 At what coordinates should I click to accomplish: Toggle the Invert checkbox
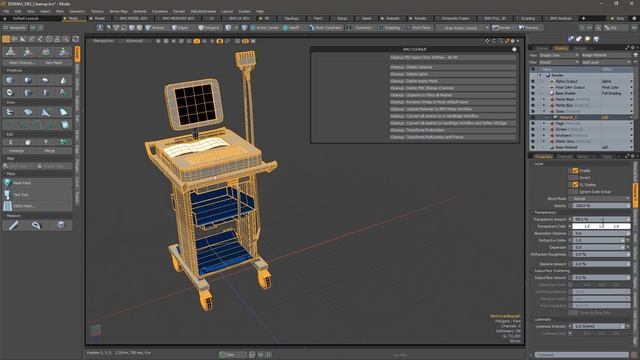[575, 178]
